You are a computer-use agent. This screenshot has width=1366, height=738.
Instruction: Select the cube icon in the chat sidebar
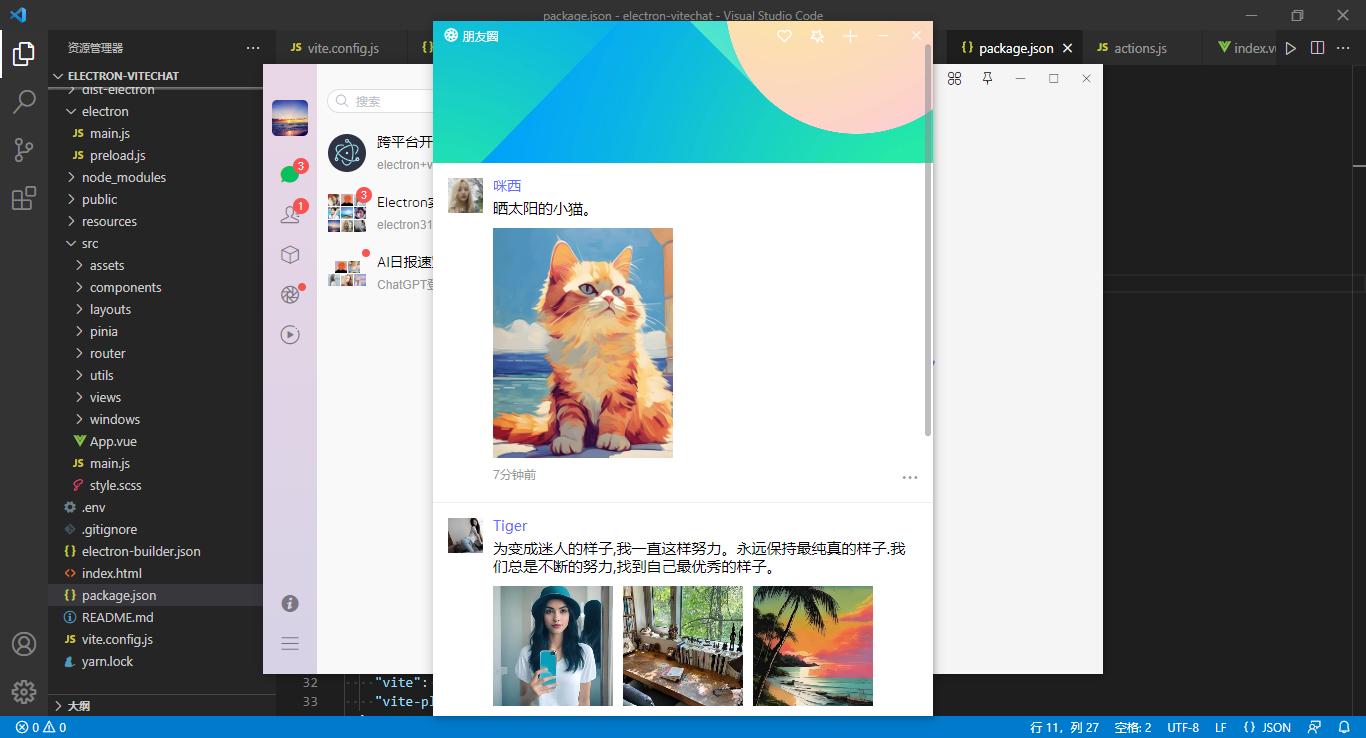point(289,254)
